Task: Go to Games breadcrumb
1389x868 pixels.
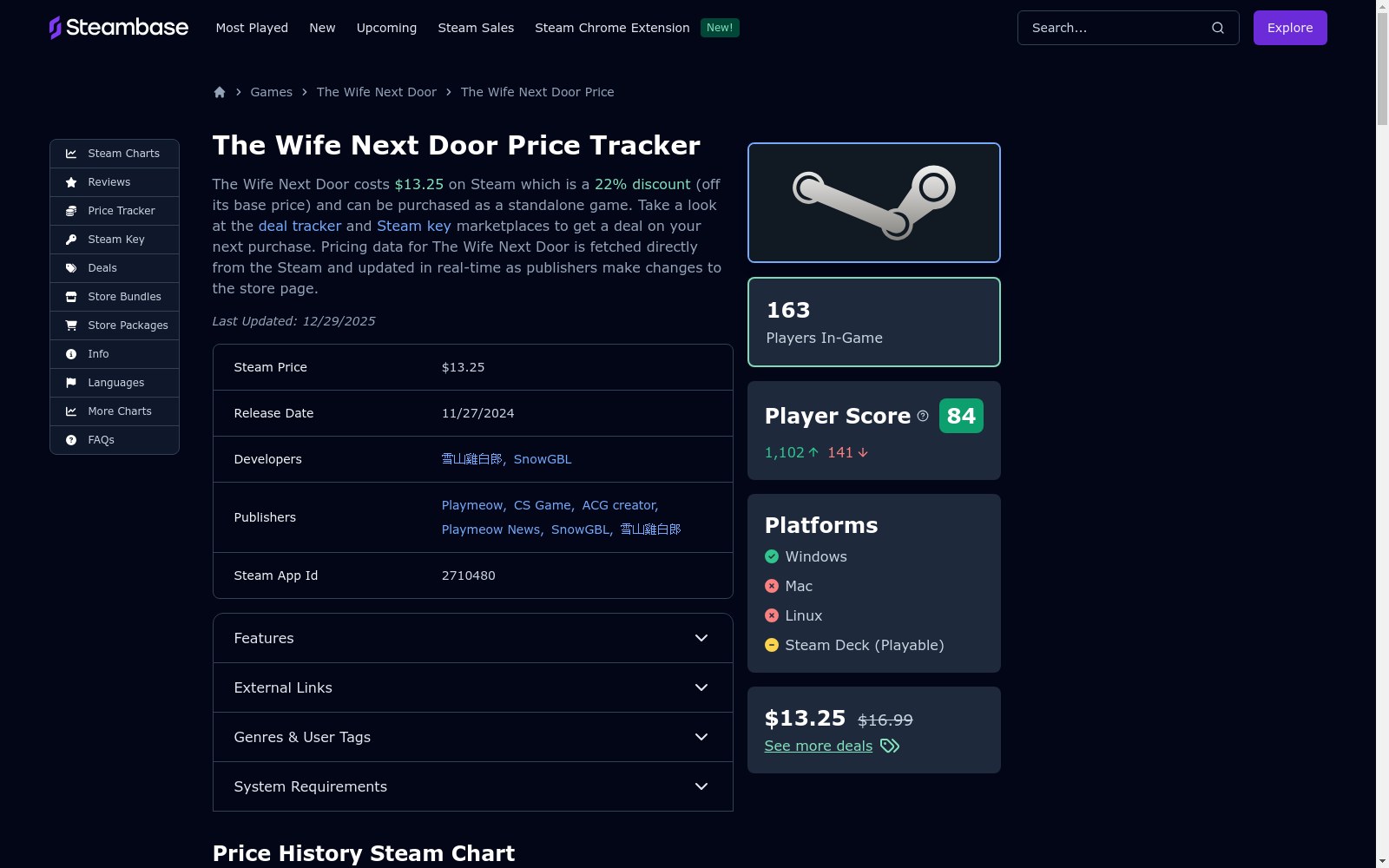Action: pos(272,92)
